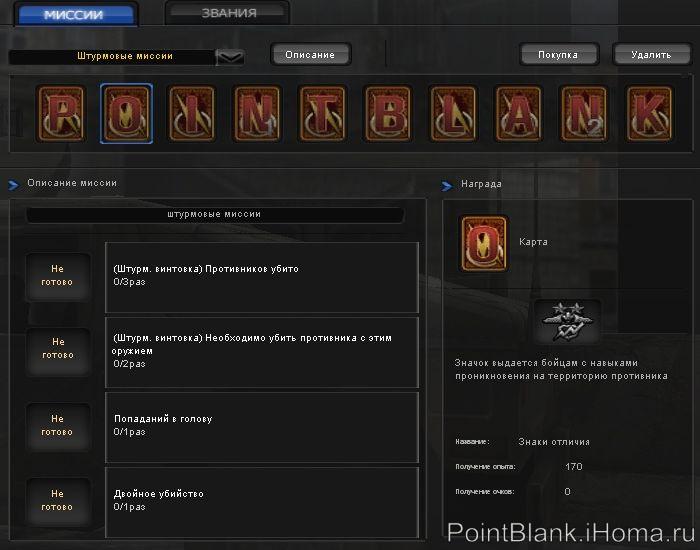Click the Штурмовые миссии selection field
The height and width of the screenshot is (550, 700).
point(112,57)
